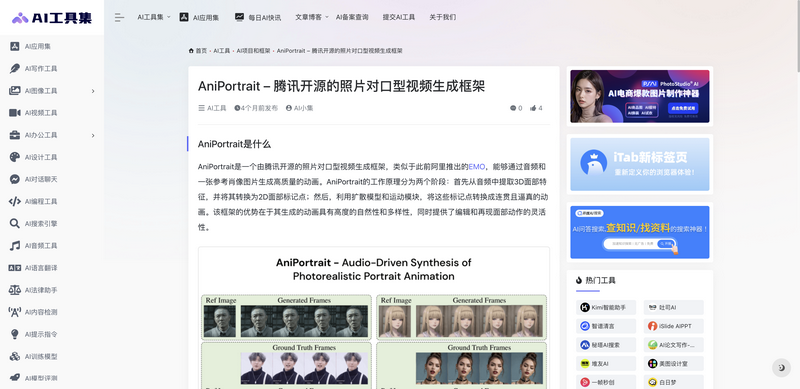Open 白日梦 in 热门工具
The height and width of the screenshot is (389, 800).
pyautogui.click(x=673, y=382)
